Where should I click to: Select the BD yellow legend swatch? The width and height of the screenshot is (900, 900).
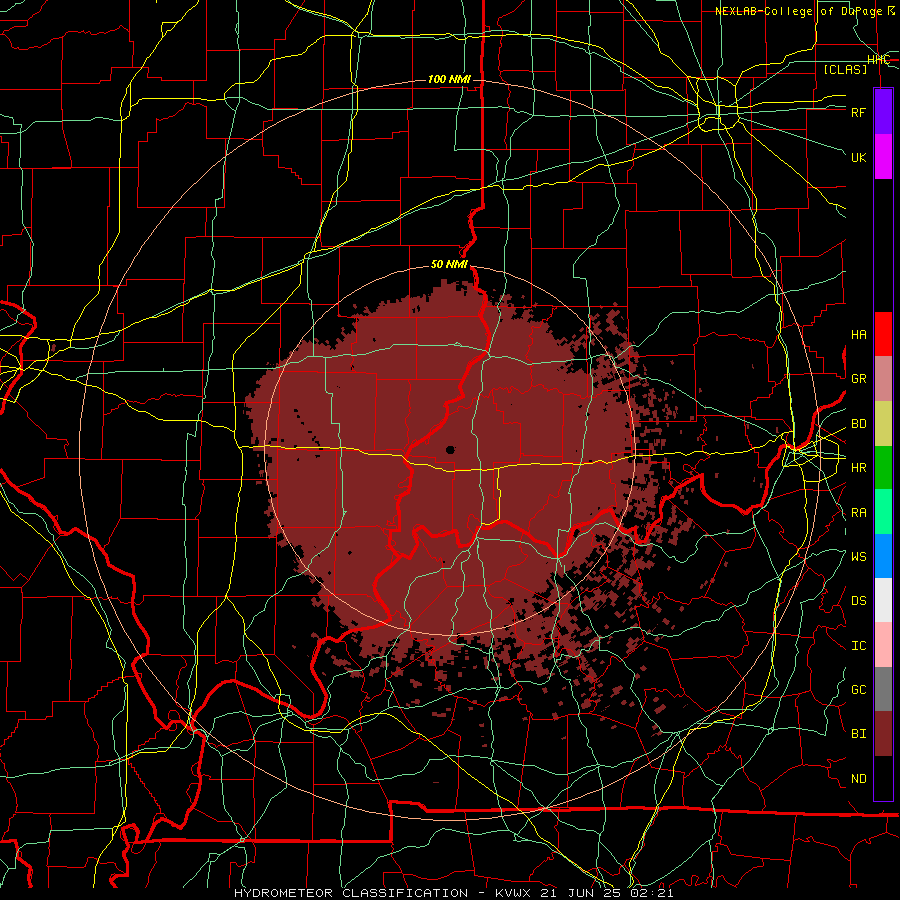(883, 424)
